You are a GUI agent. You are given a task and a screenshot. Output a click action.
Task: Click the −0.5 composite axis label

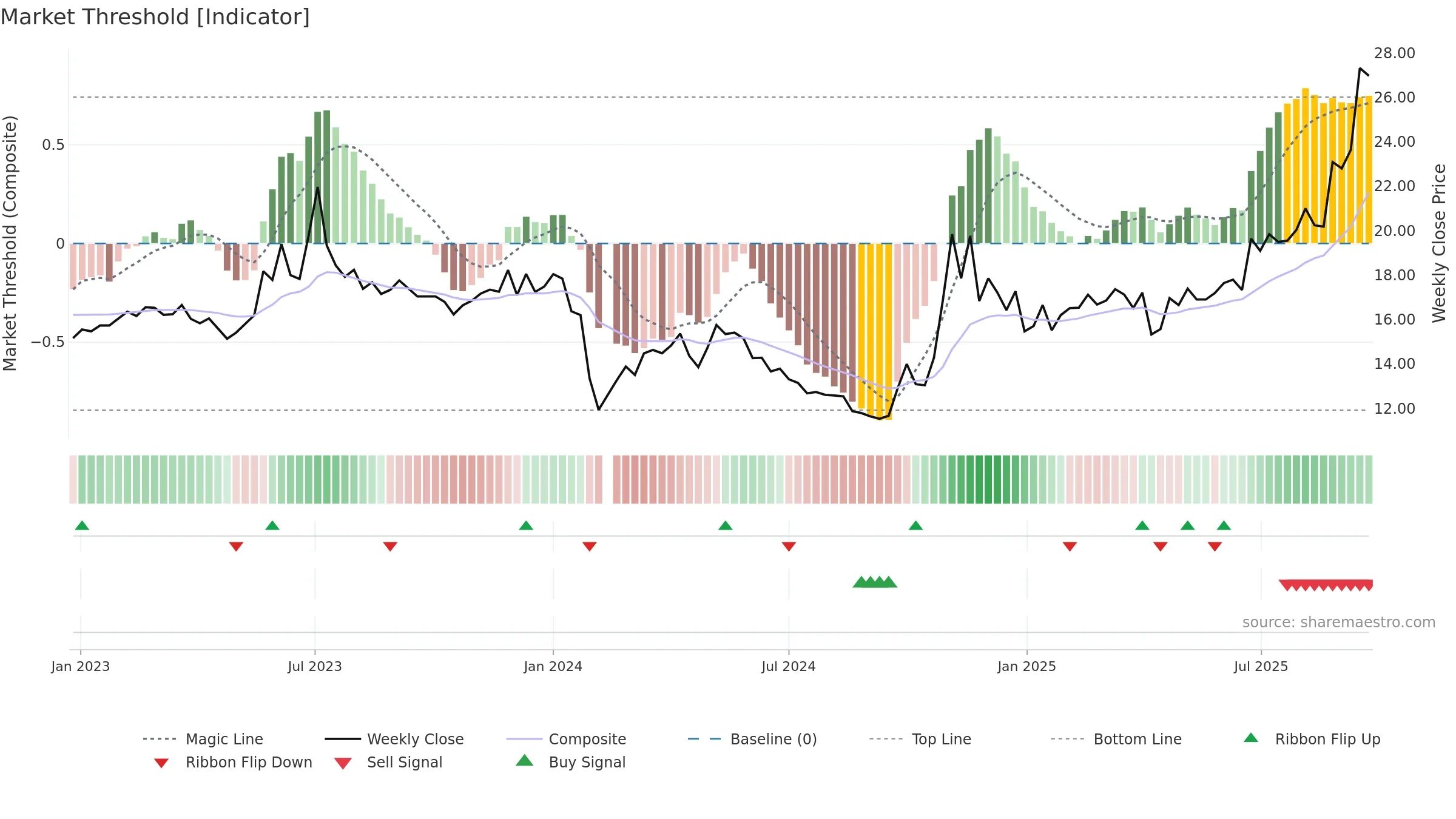point(48,342)
